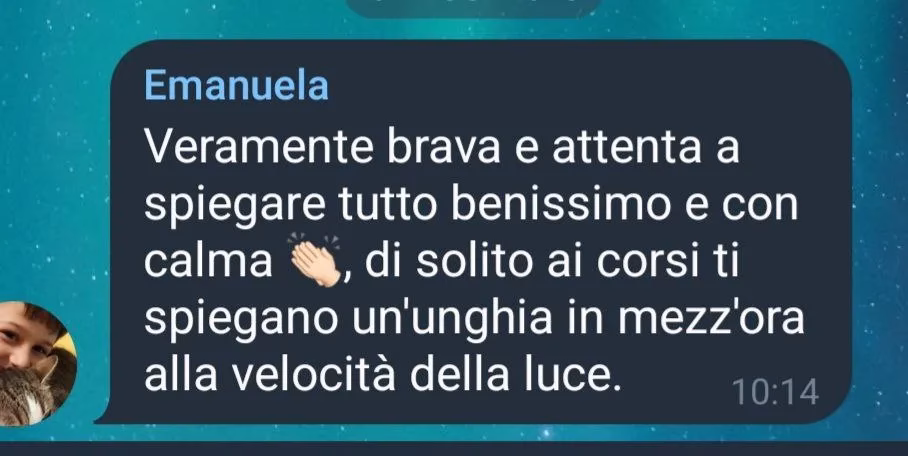908x456 pixels.
Task: Tap the sender name Emanuela
Action: pyautogui.click(x=236, y=85)
